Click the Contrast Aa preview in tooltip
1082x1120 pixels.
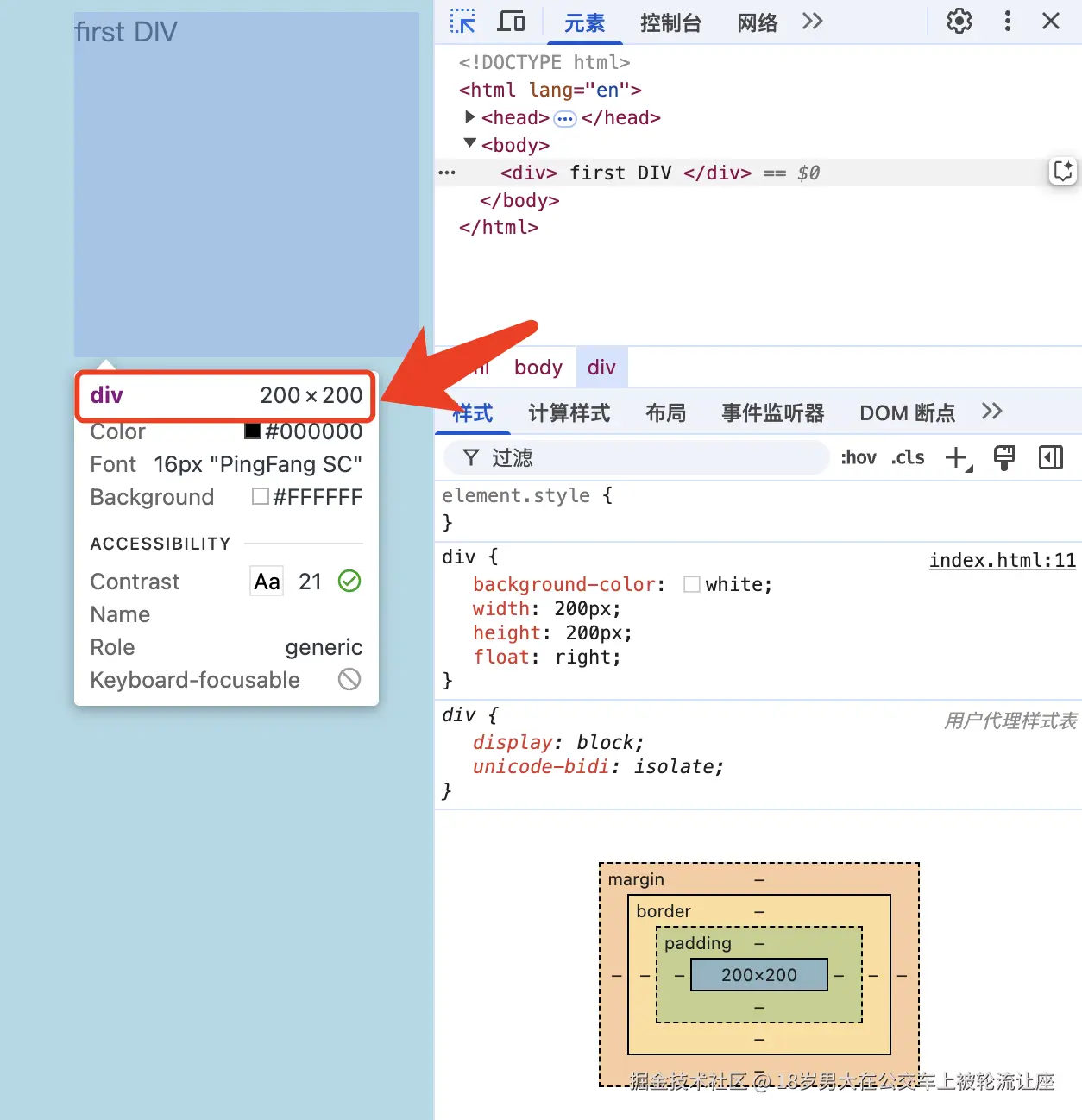pyautogui.click(x=267, y=582)
